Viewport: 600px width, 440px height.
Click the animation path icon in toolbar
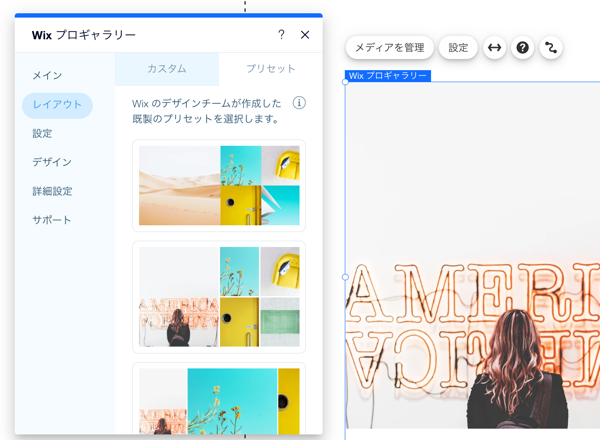[551, 48]
